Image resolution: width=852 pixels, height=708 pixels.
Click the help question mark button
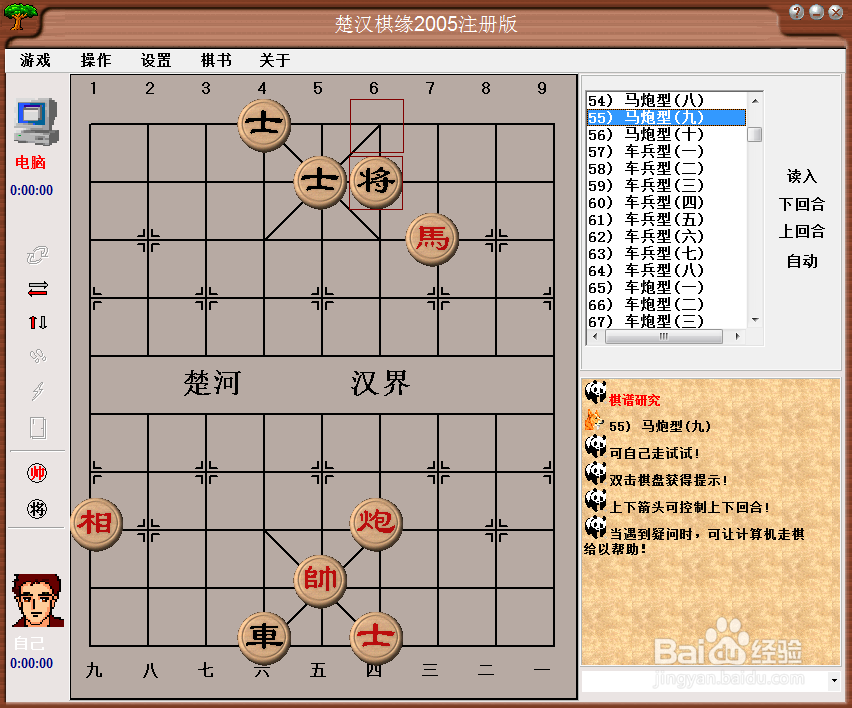[x=796, y=12]
